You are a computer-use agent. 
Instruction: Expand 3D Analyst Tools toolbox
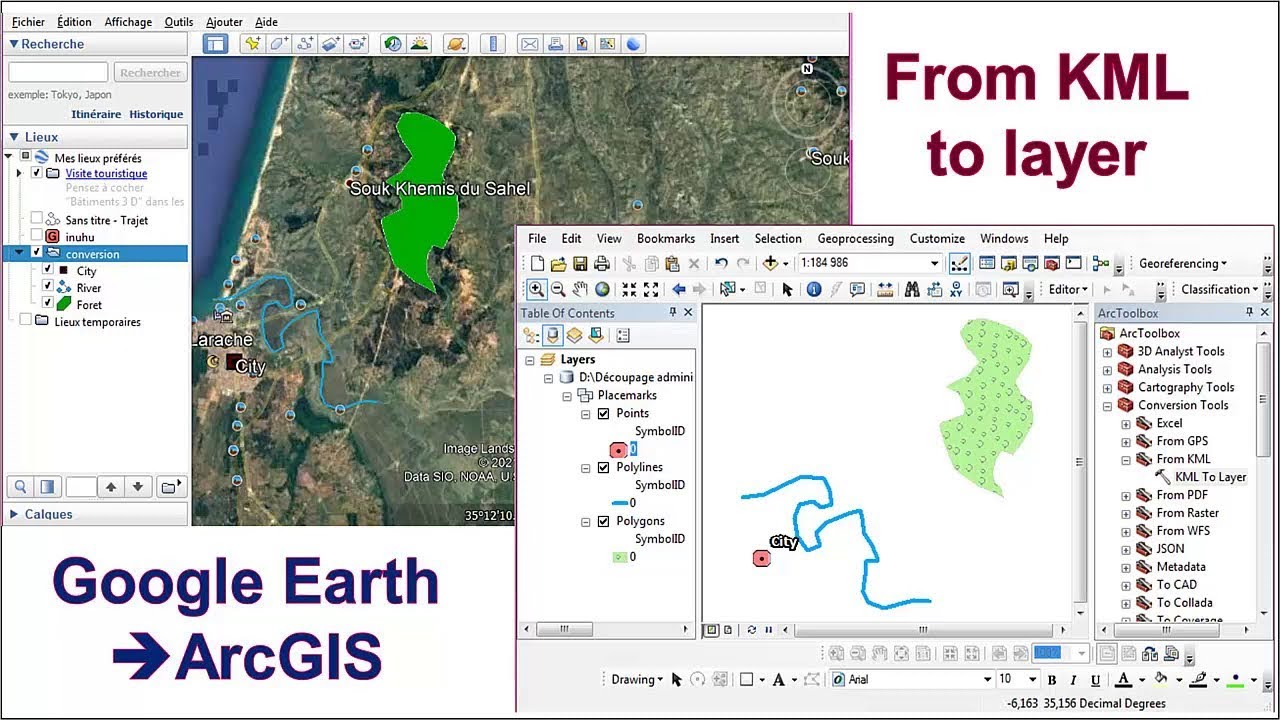1107,352
